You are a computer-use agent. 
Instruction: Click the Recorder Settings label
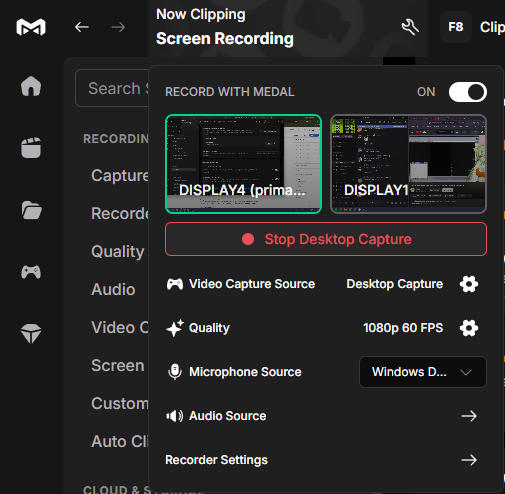(x=216, y=460)
